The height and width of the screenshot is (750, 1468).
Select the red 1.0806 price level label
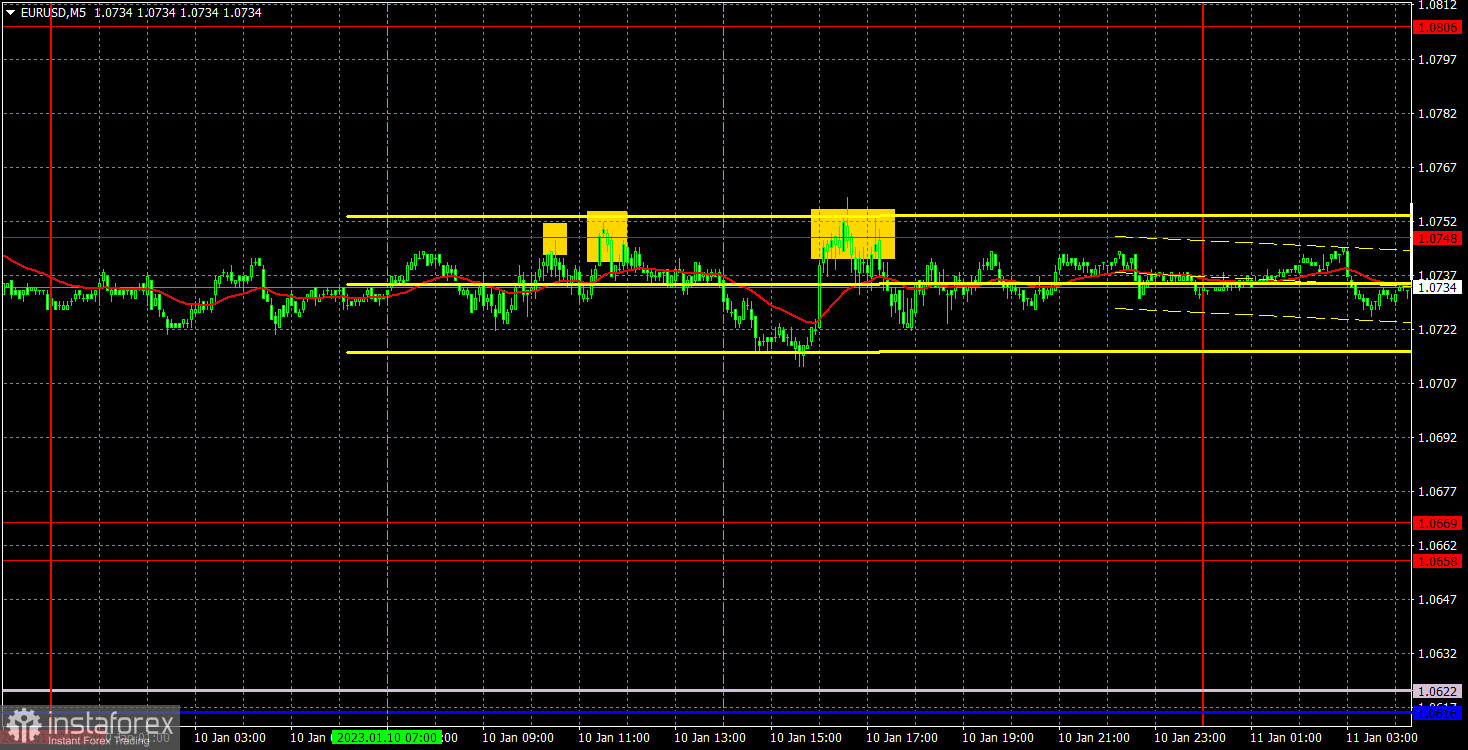pyautogui.click(x=1438, y=28)
